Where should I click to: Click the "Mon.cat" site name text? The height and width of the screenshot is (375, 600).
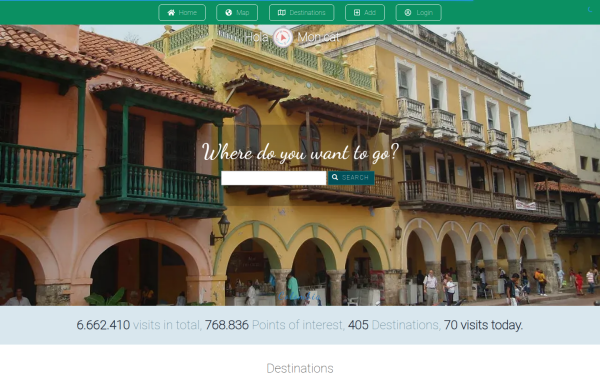tap(318, 37)
